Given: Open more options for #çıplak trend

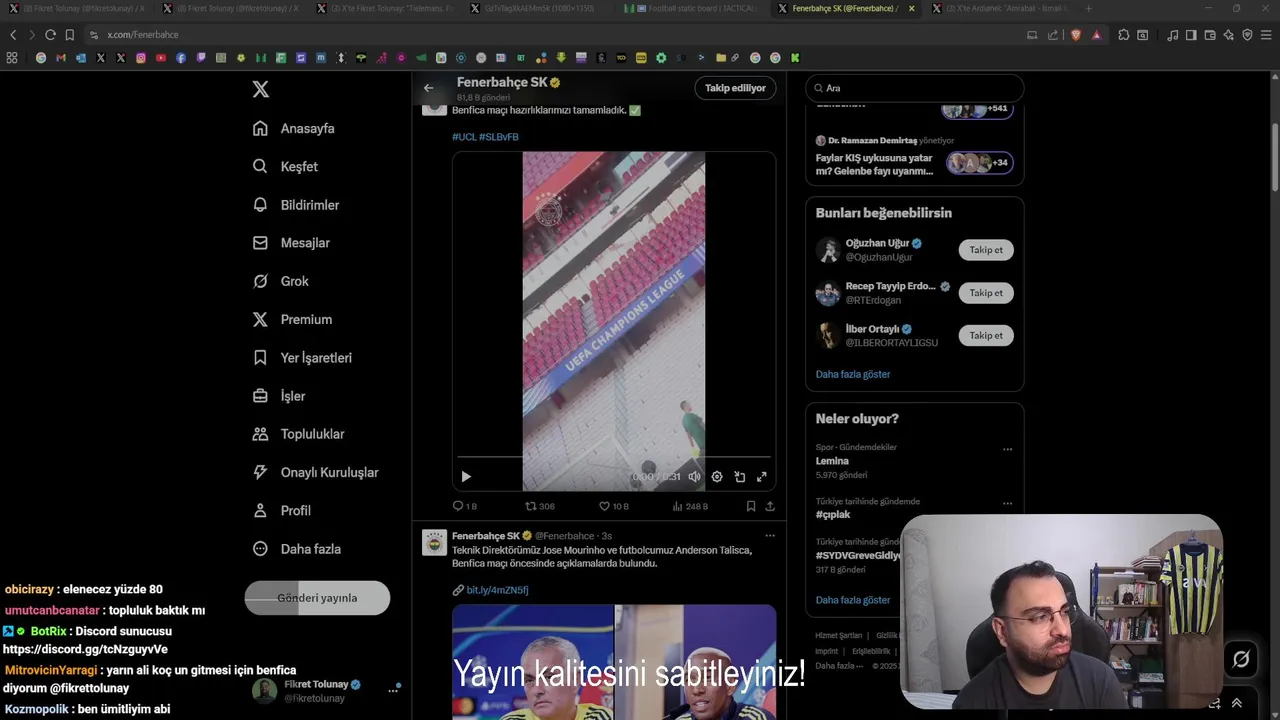Looking at the screenshot, I should click(1007, 503).
